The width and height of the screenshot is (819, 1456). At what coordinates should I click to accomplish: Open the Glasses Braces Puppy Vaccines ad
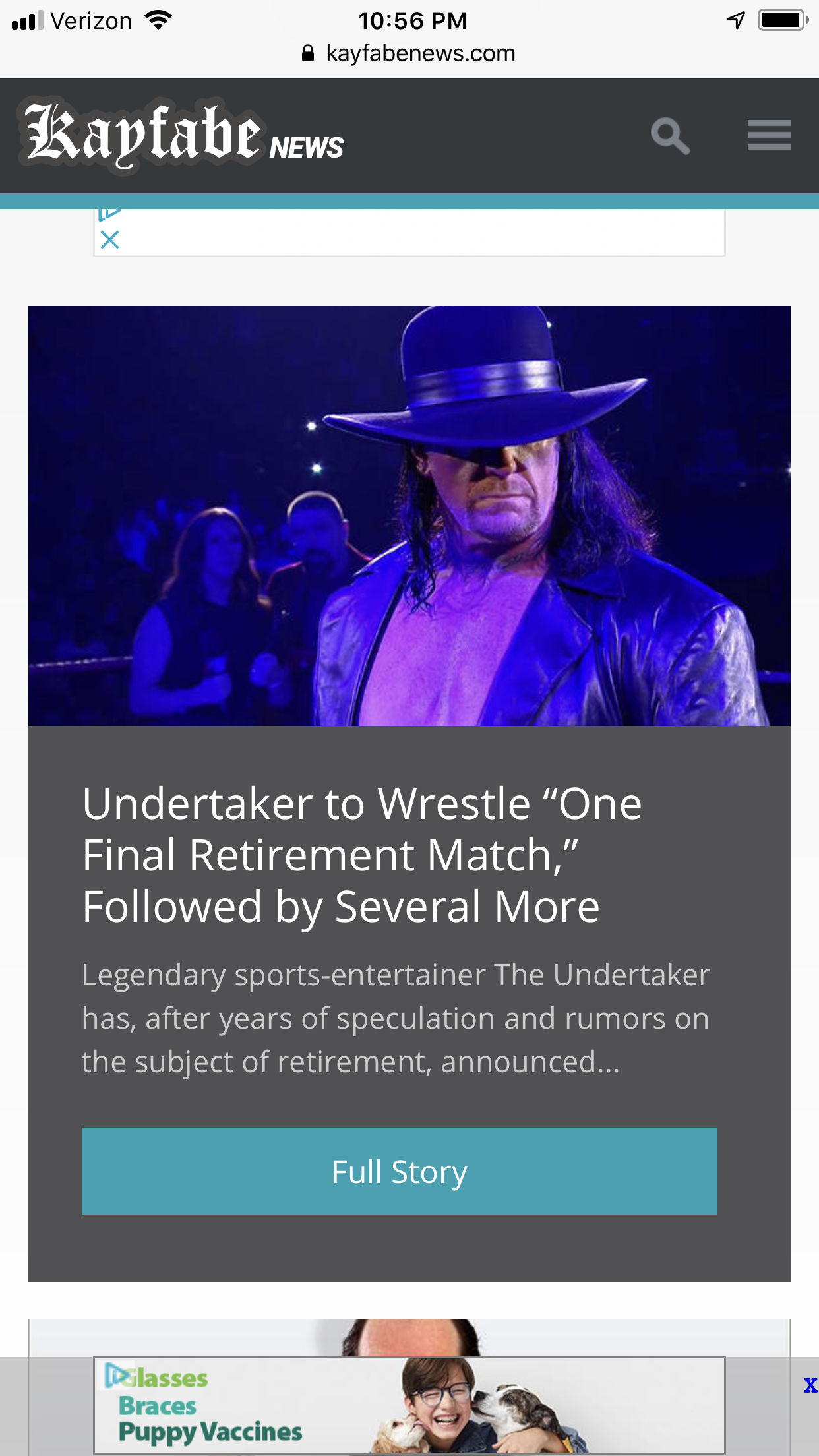409,1405
